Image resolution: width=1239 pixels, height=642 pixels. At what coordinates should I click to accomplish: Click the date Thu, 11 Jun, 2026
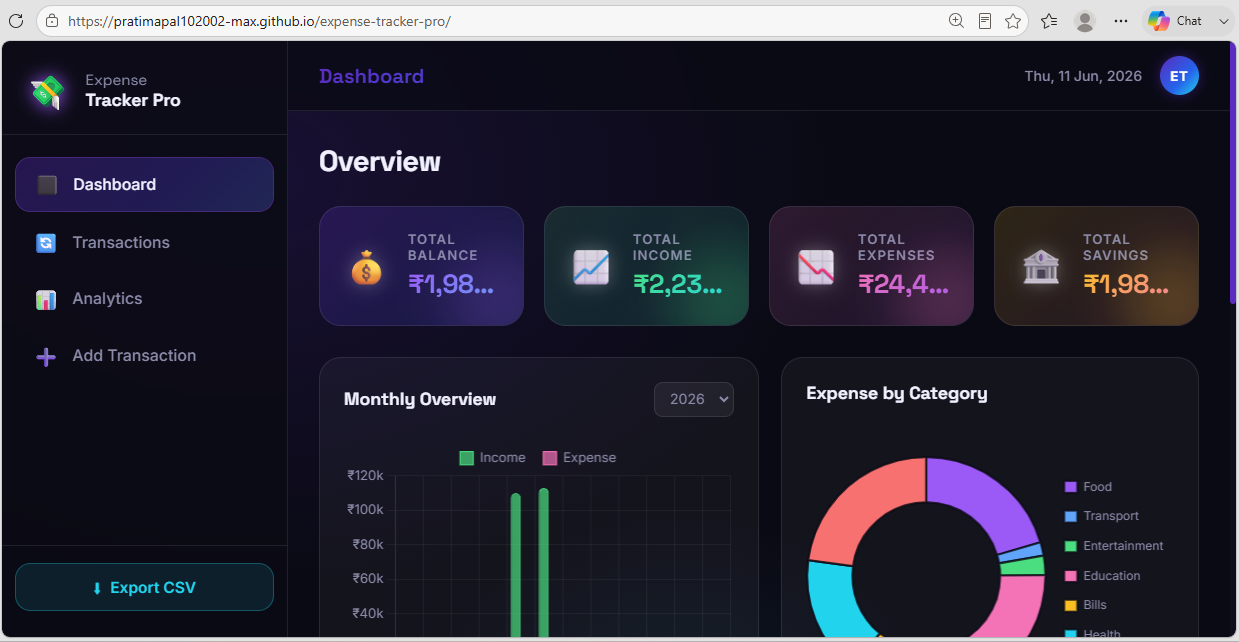click(1083, 76)
